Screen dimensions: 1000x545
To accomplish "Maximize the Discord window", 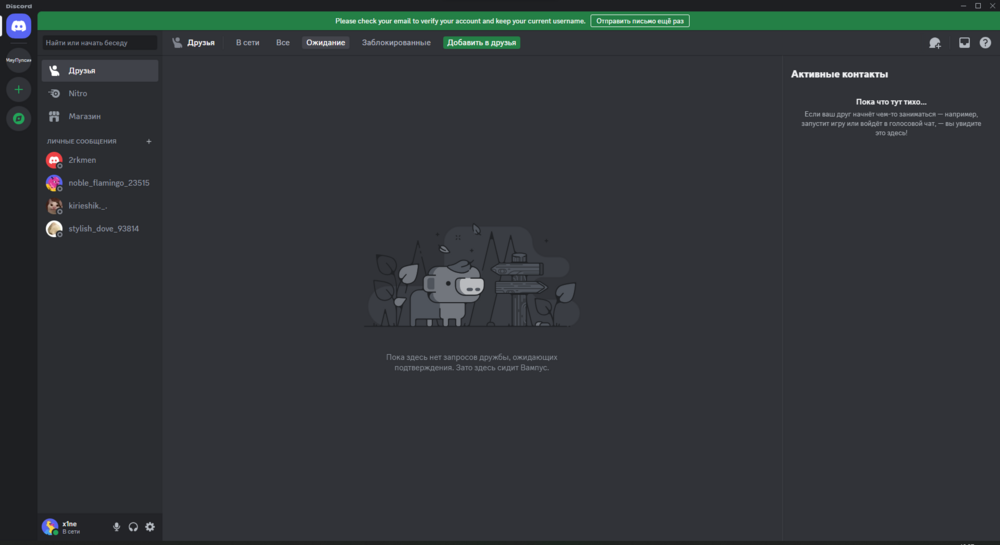I will tap(978, 6).
